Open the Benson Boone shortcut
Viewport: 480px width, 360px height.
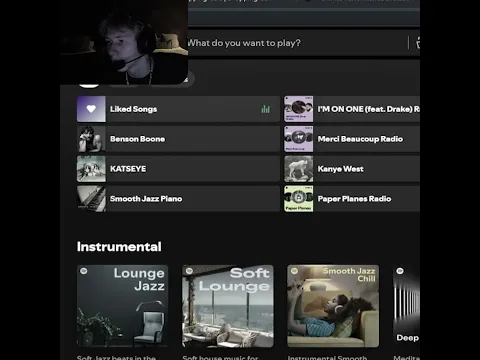[x=178, y=139]
